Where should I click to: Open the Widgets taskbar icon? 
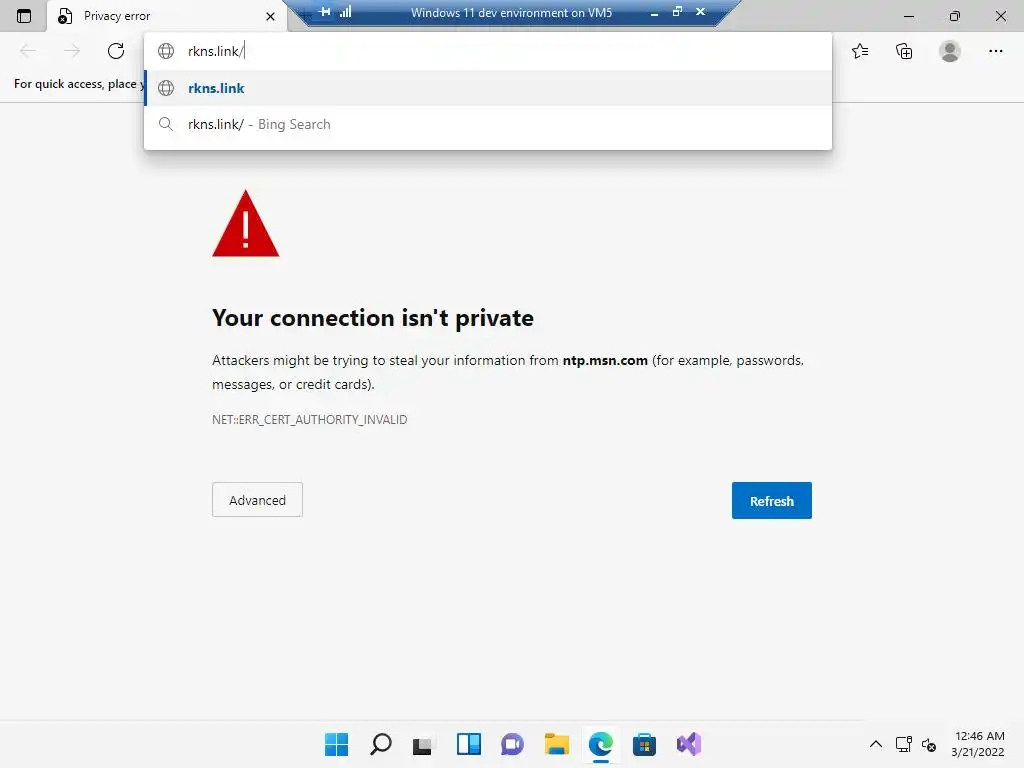[x=469, y=744]
